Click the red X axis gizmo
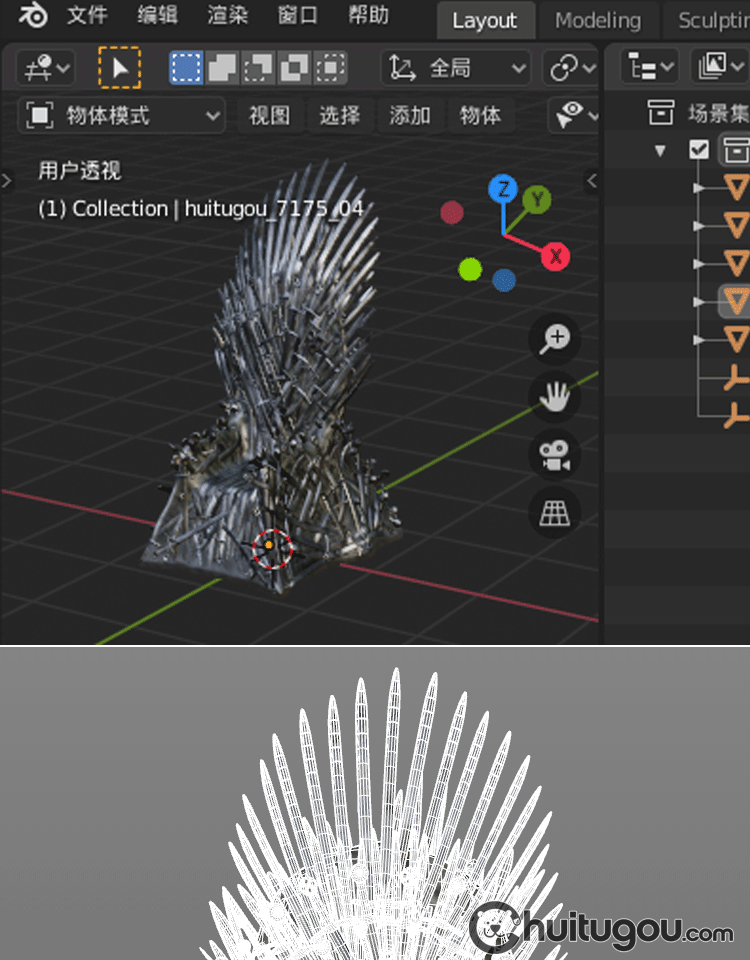 (555, 257)
